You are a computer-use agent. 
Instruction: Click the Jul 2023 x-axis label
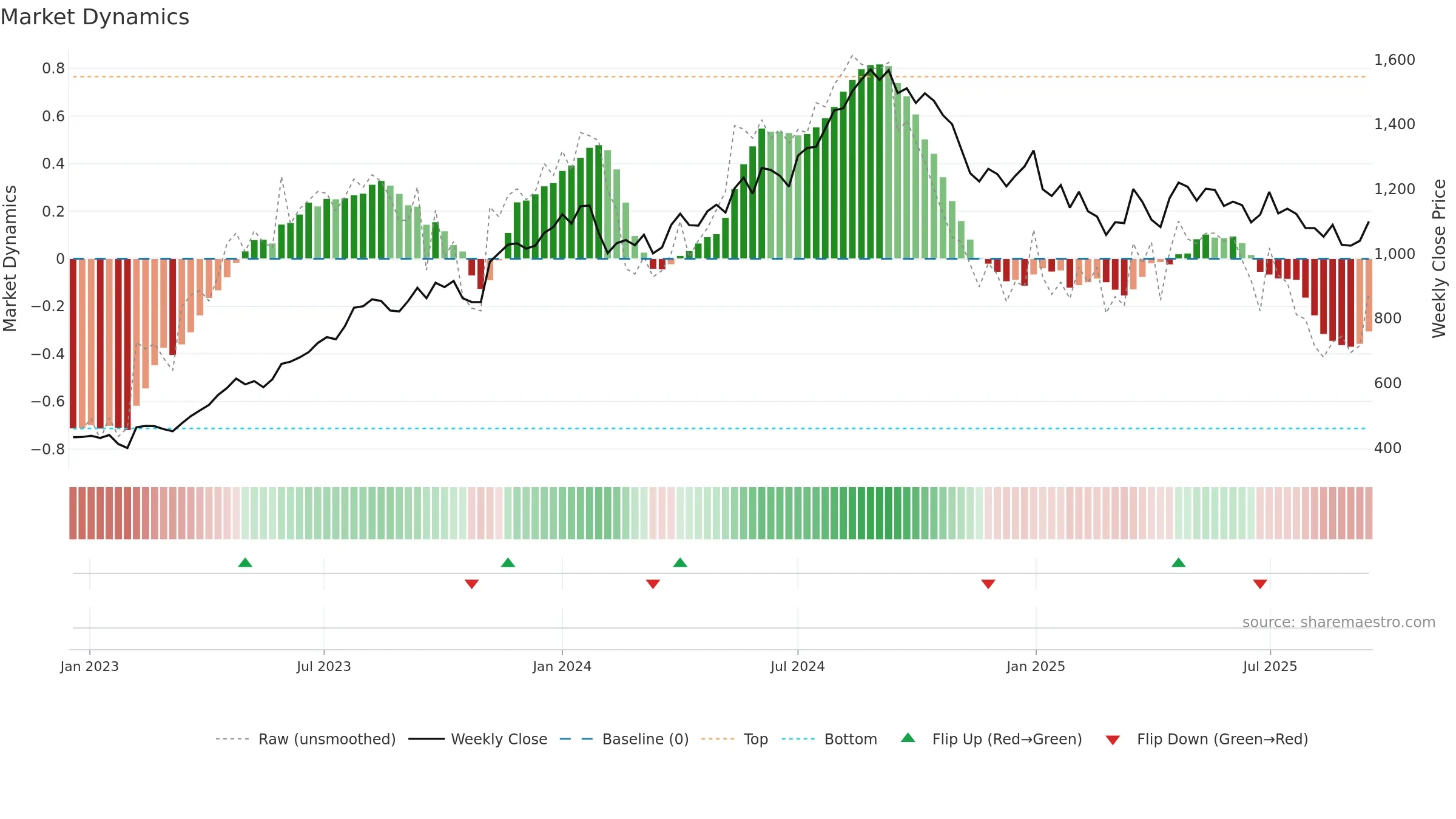click(323, 666)
